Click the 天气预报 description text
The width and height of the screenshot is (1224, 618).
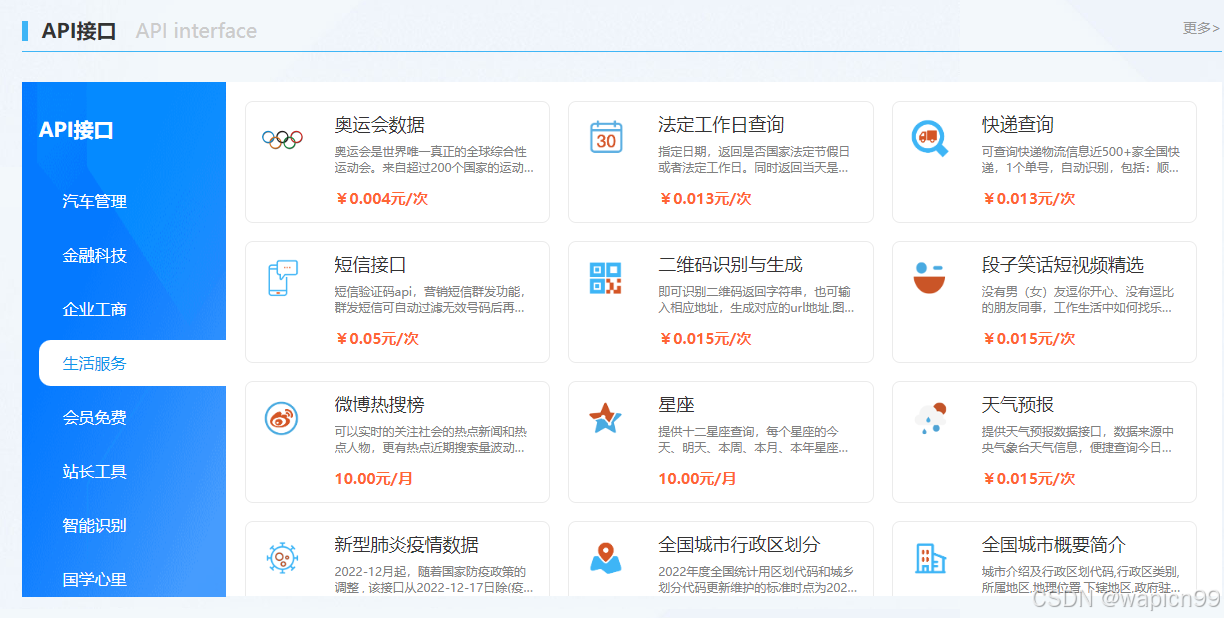click(x=1078, y=440)
